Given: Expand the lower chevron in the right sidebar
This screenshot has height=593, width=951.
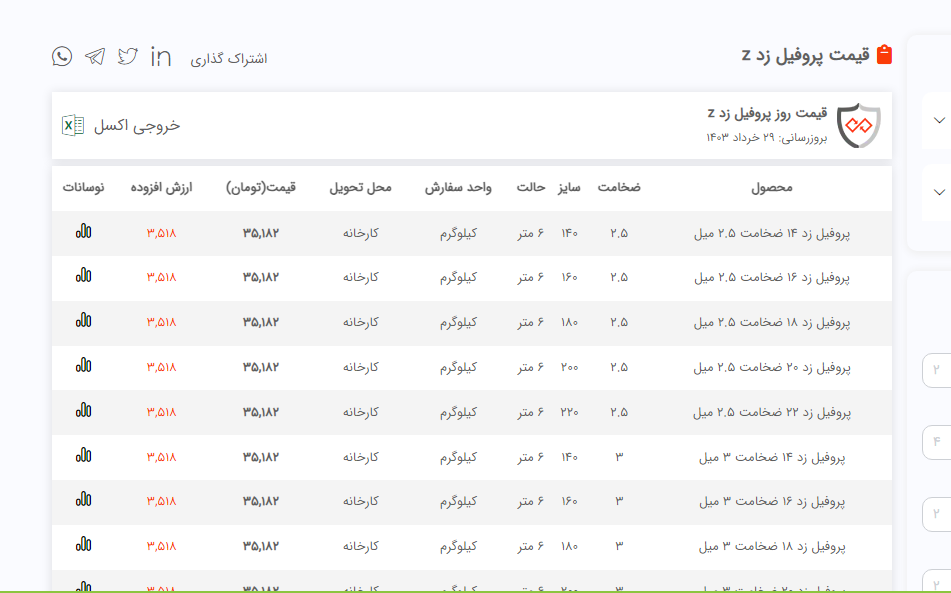Looking at the screenshot, I should 938,191.
